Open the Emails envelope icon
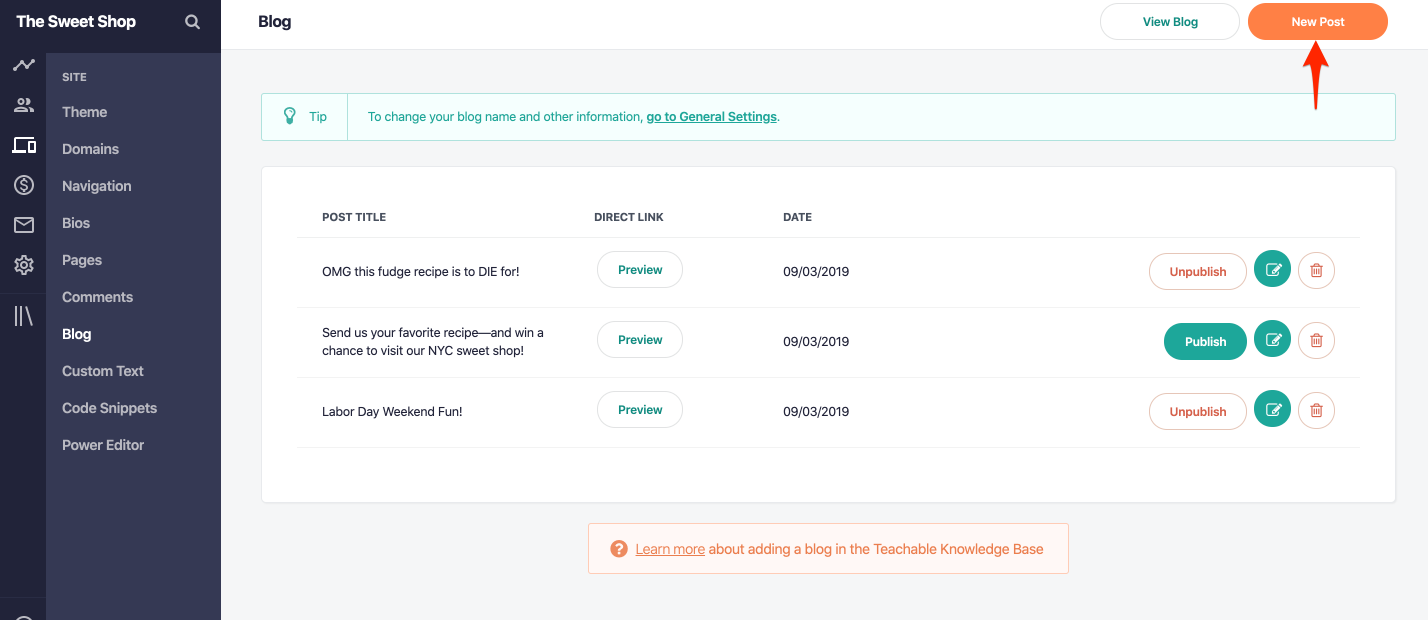 click(x=24, y=225)
